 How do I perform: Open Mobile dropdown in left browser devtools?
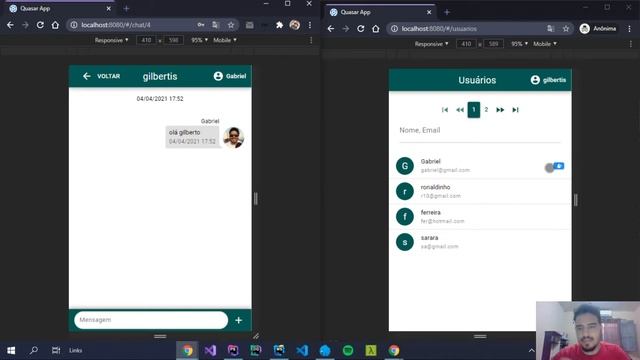coord(225,40)
